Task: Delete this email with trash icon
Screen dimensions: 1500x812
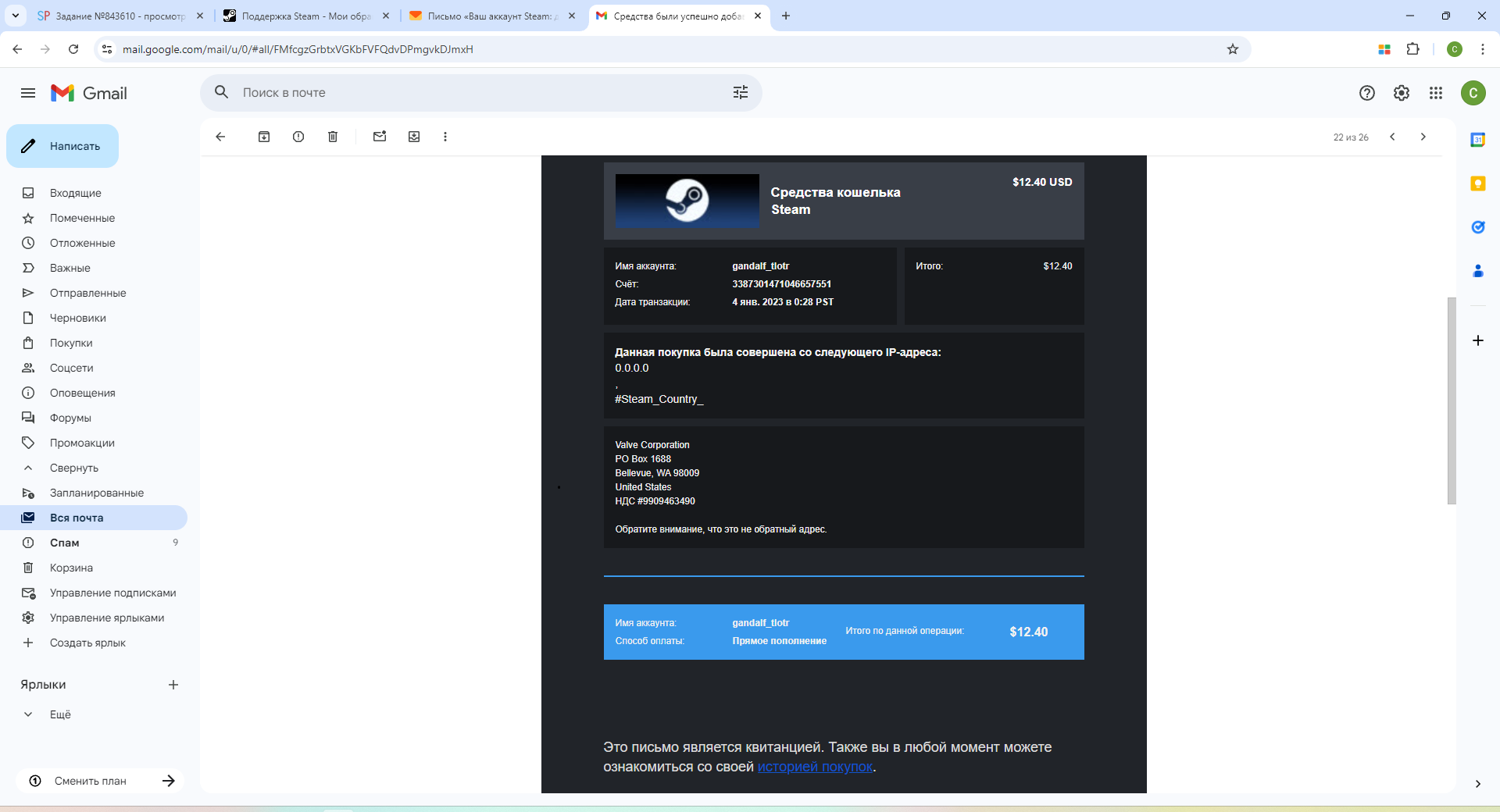Action: (333, 137)
